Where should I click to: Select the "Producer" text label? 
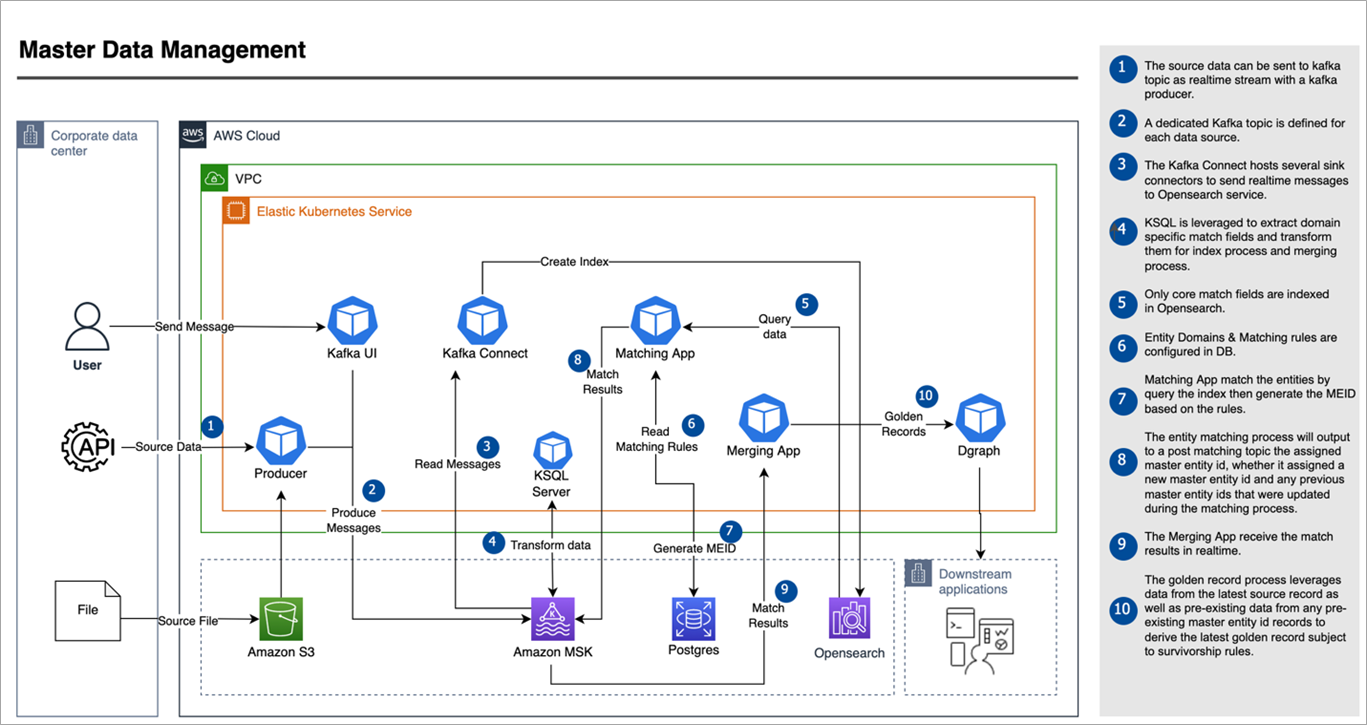tap(280, 473)
